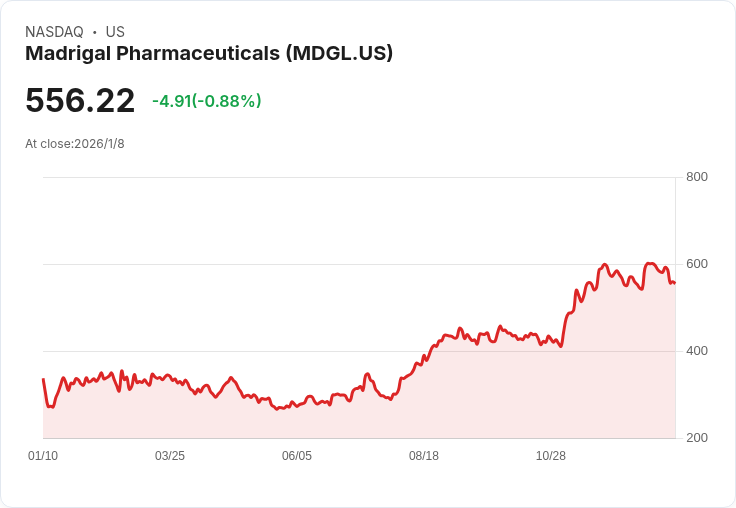The width and height of the screenshot is (736, 508).
Task: Click the price line's starting point at 01/10
Action: coord(43,379)
